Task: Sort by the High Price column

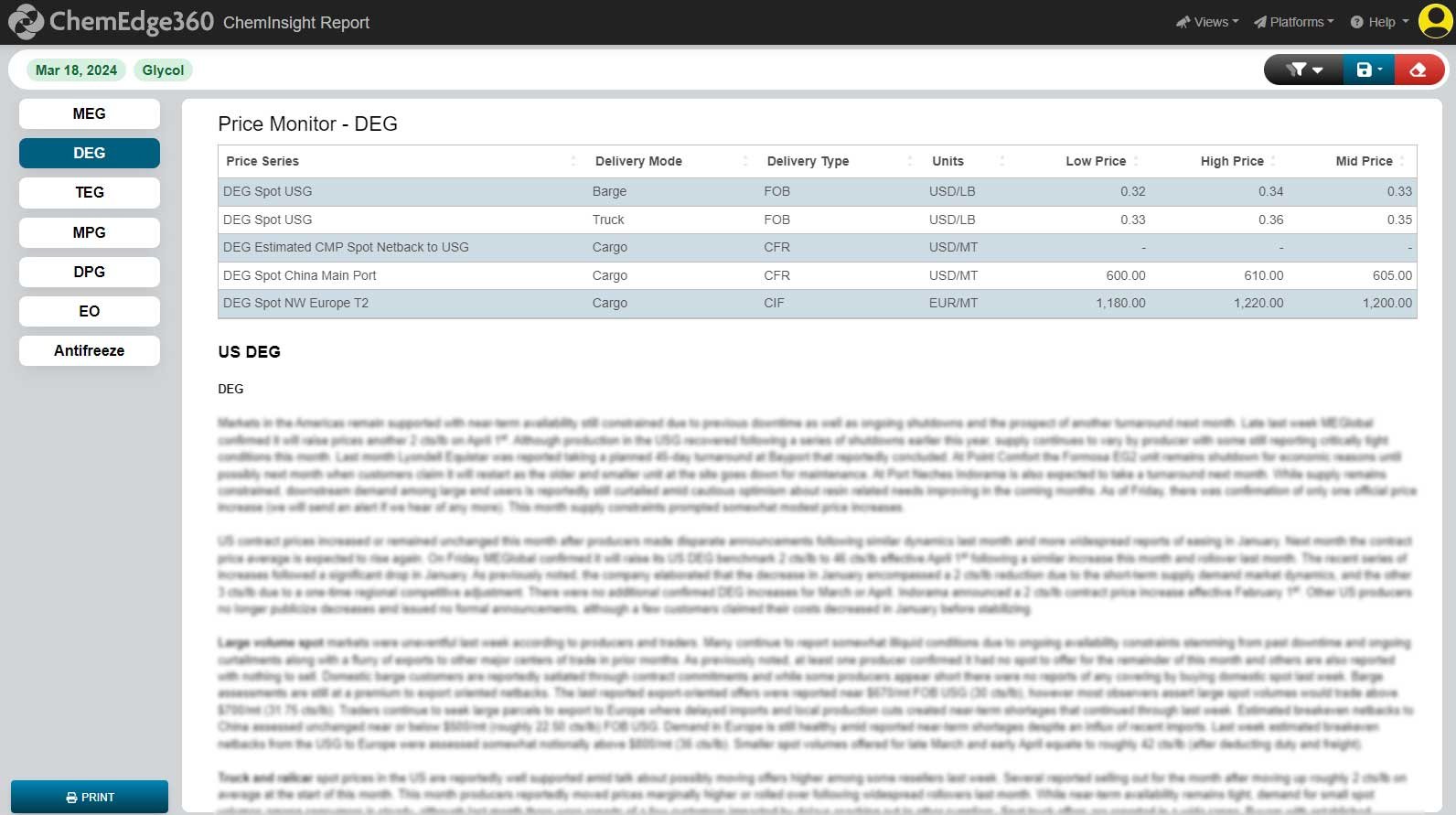Action: (1219, 161)
